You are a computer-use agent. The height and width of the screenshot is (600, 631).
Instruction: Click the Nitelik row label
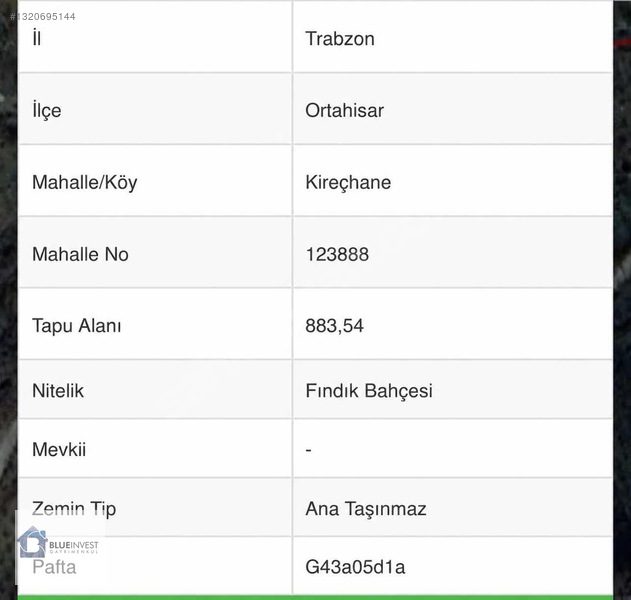[x=58, y=391]
